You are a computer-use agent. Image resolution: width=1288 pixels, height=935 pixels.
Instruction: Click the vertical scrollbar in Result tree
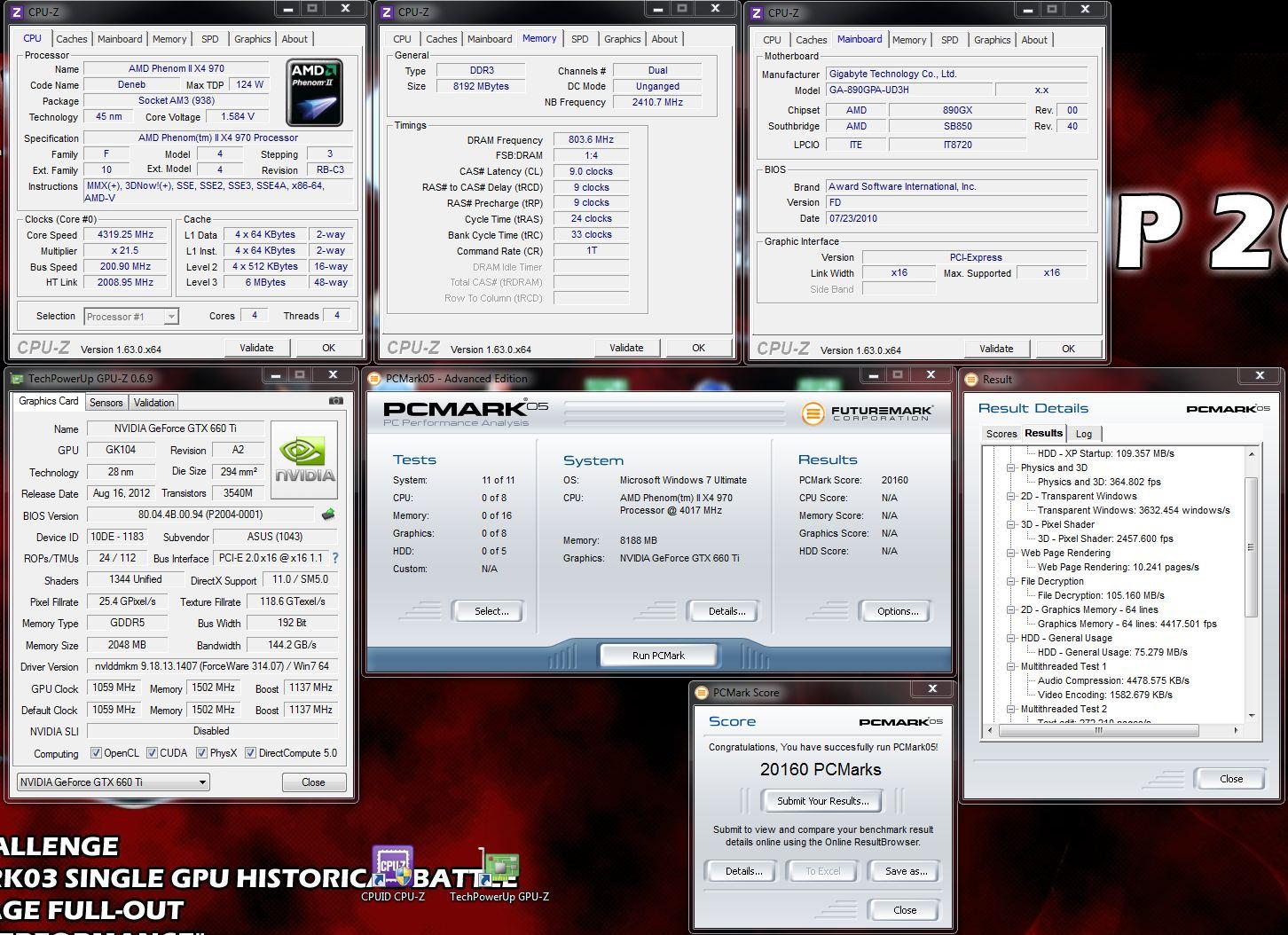coord(1252,546)
